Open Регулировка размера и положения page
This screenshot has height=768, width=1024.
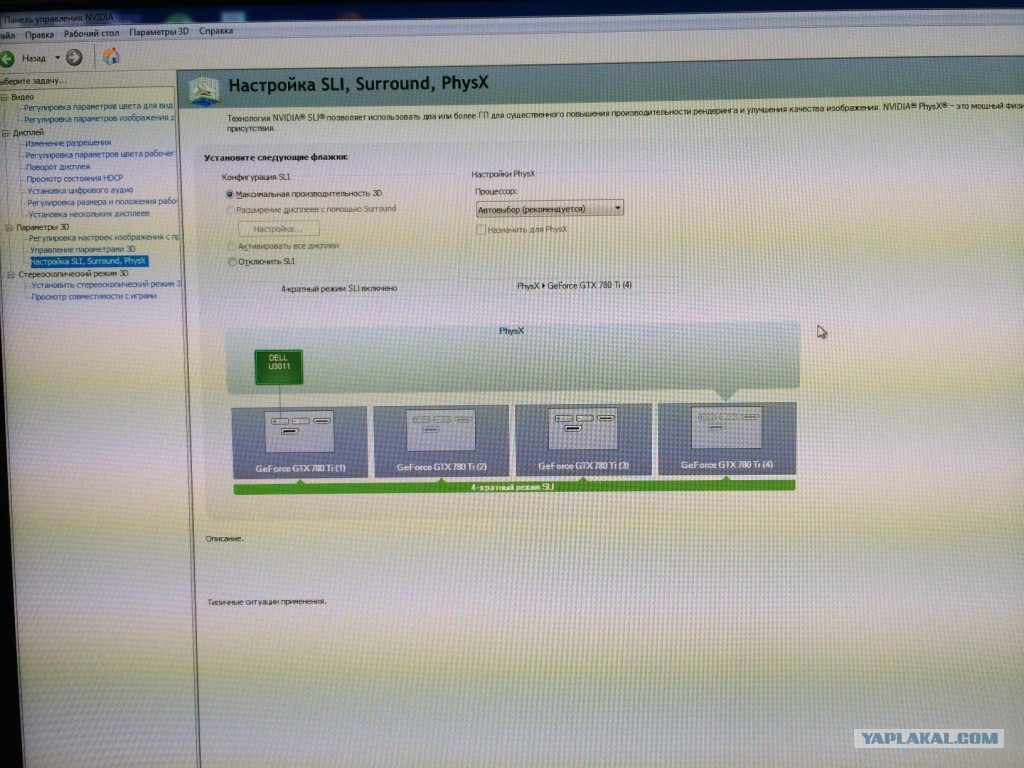[102, 202]
